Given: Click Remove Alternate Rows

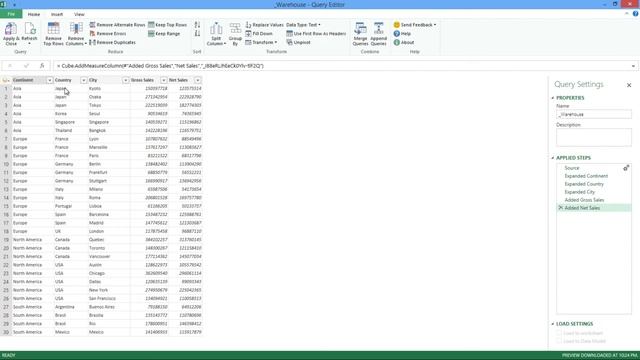Looking at the screenshot, I should 117,25.
